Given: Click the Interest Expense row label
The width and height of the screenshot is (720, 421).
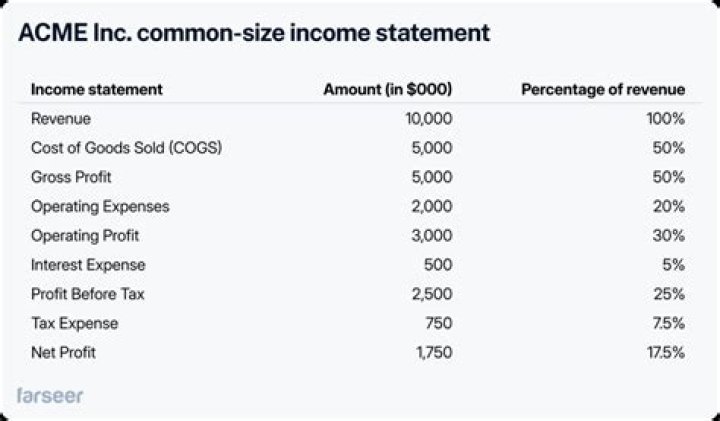Looking at the screenshot, I should click(88, 265).
